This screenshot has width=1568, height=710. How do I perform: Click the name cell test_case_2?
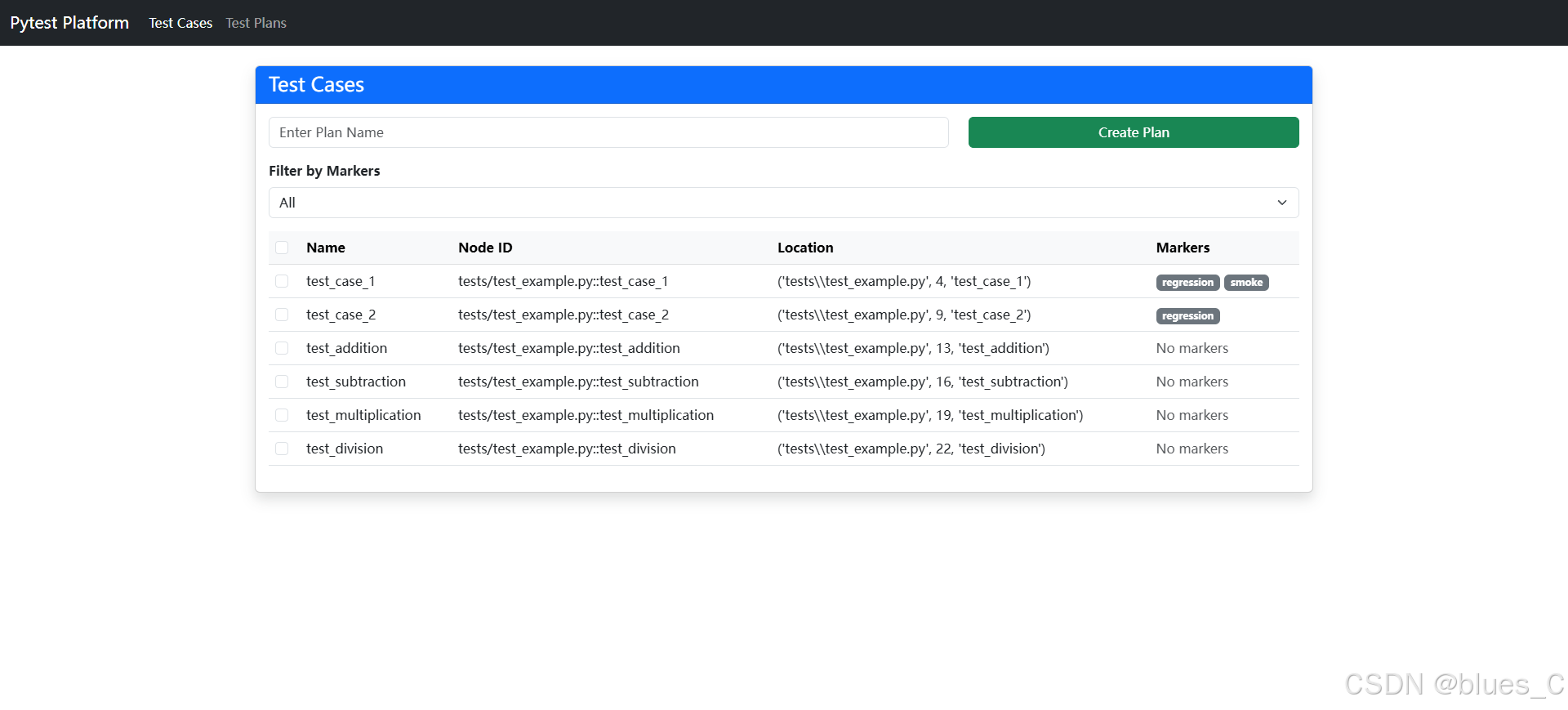click(x=341, y=315)
